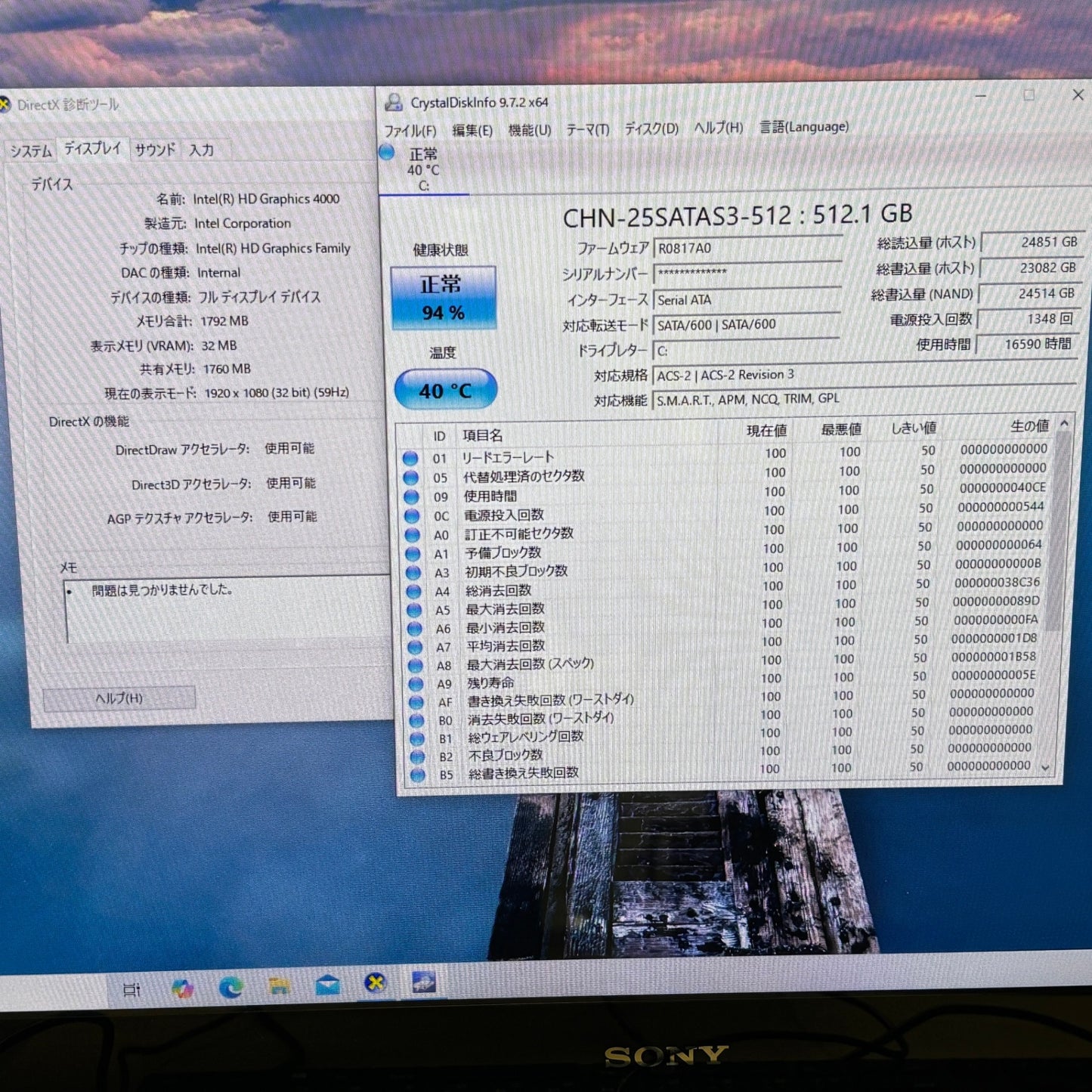The width and height of the screenshot is (1092, 1092).
Task: Click status dot for ID A9 row
Action: coord(416,684)
